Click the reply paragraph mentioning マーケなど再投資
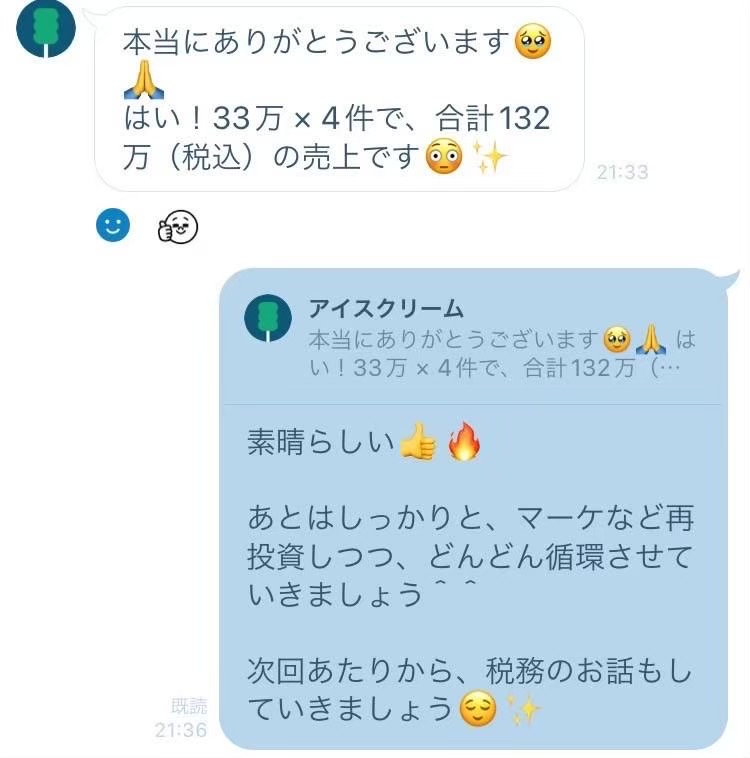 (x=470, y=556)
